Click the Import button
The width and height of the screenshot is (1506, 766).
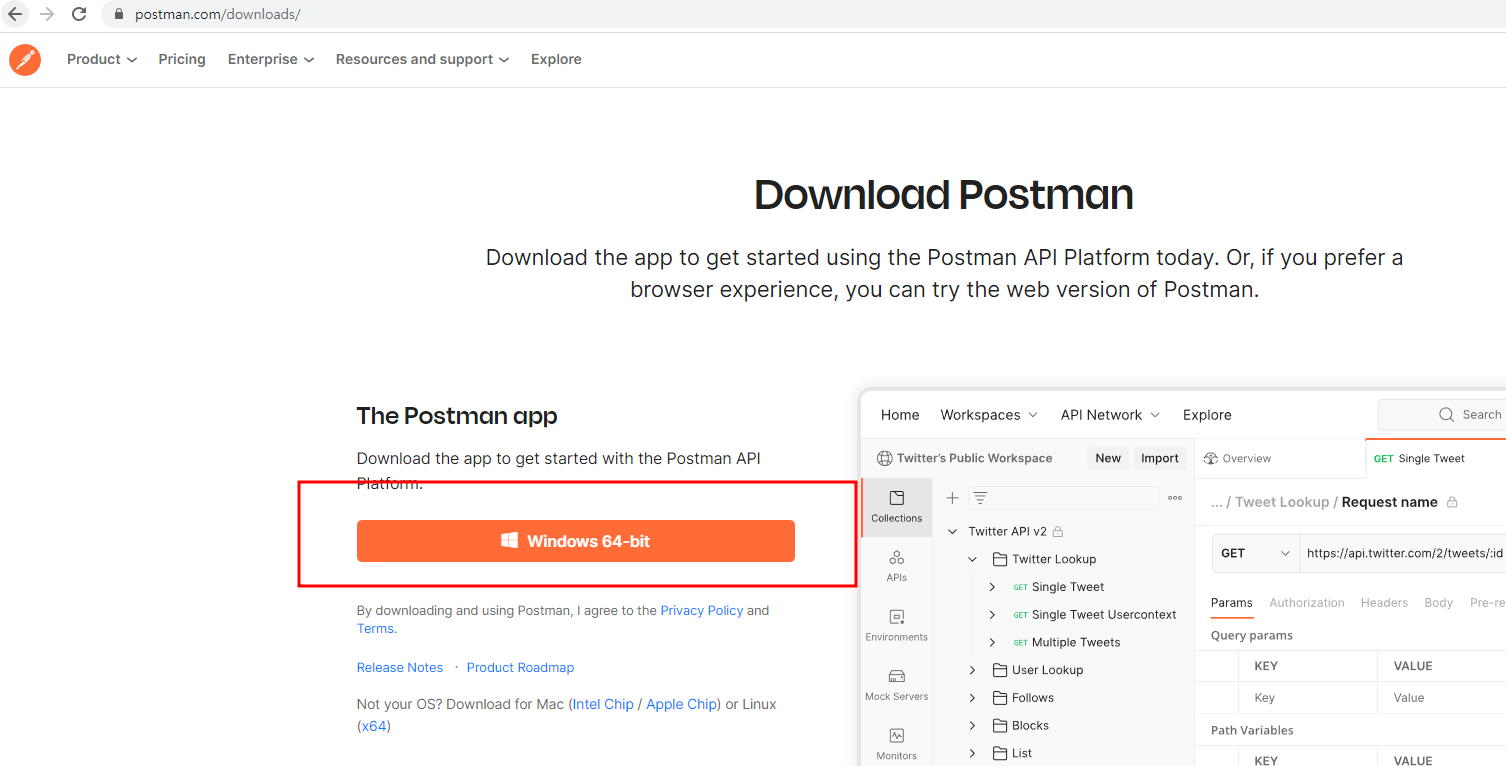click(x=1160, y=458)
